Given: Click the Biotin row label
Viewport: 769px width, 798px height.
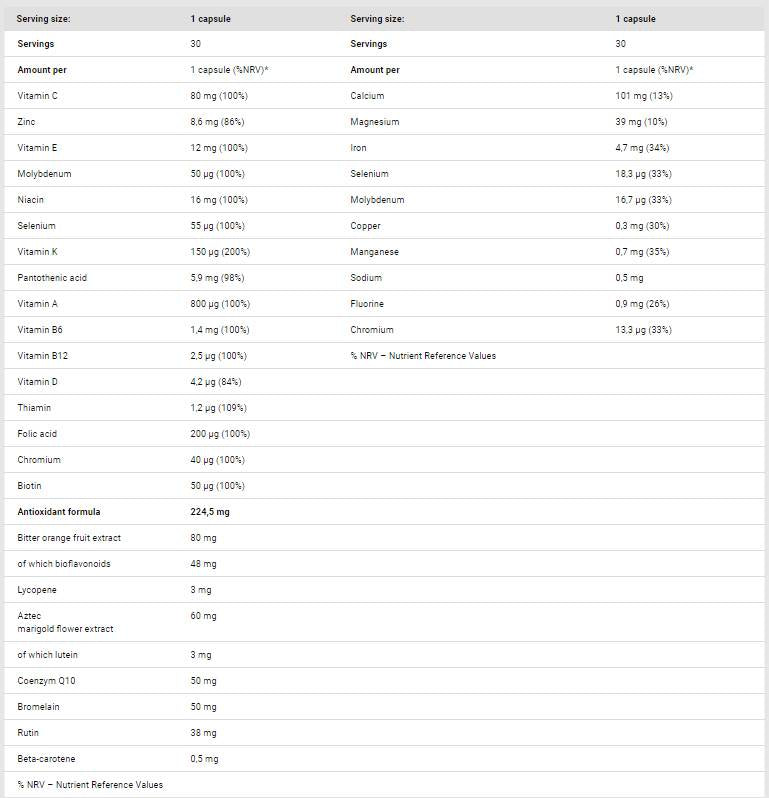Looking at the screenshot, I should click(x=30, y=486).
